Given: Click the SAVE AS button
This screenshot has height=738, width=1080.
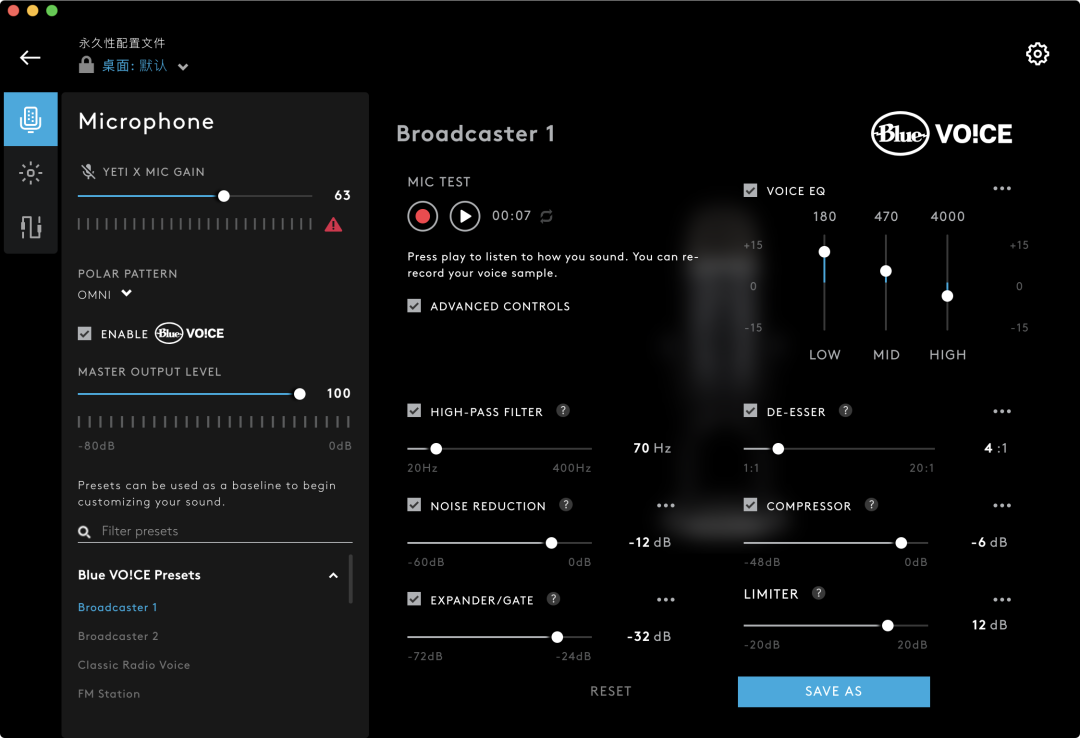Looking at the screenshot, I should point(833,691).
